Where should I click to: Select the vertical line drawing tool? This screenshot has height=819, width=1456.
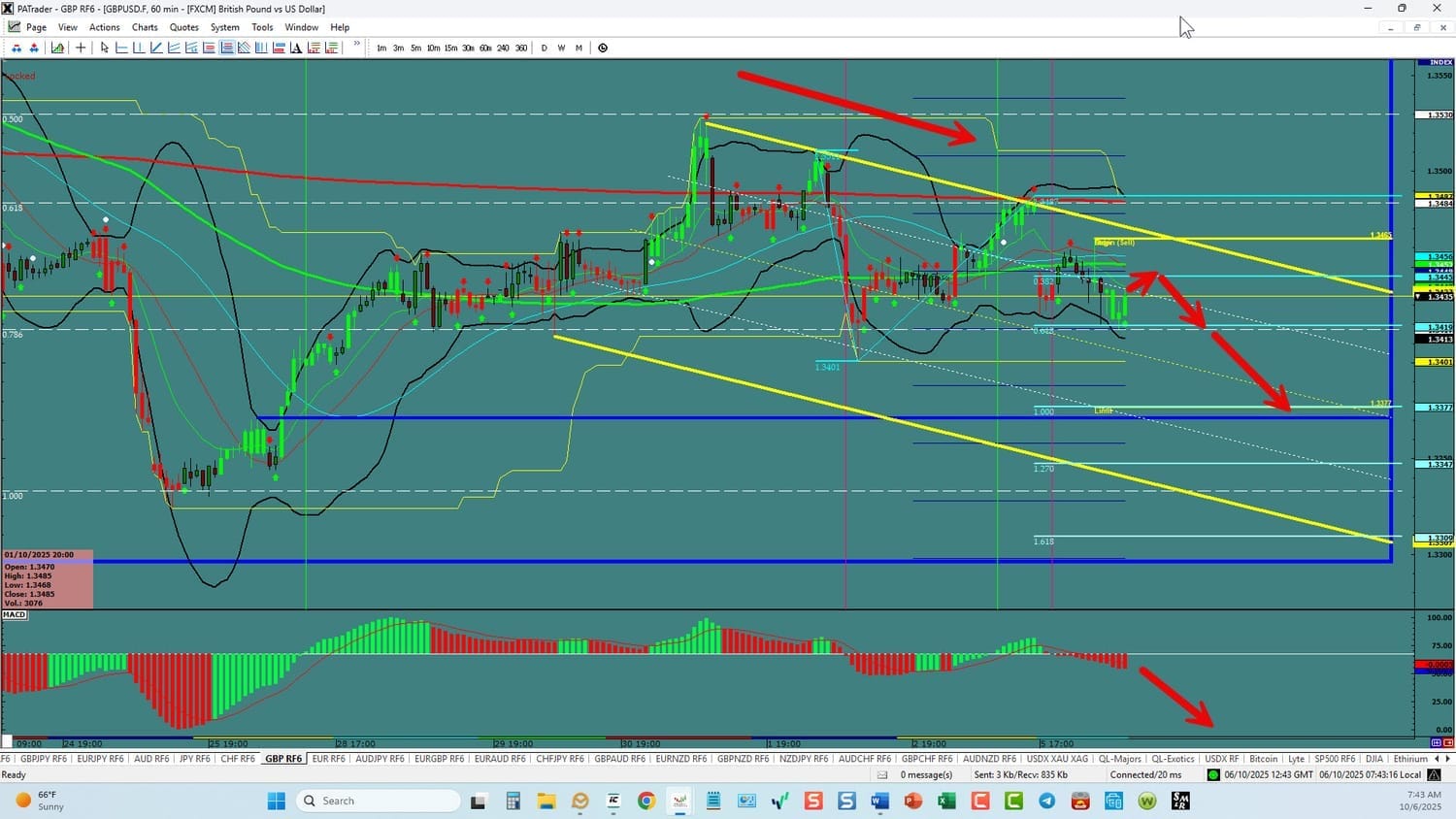(x=139, y=48)
